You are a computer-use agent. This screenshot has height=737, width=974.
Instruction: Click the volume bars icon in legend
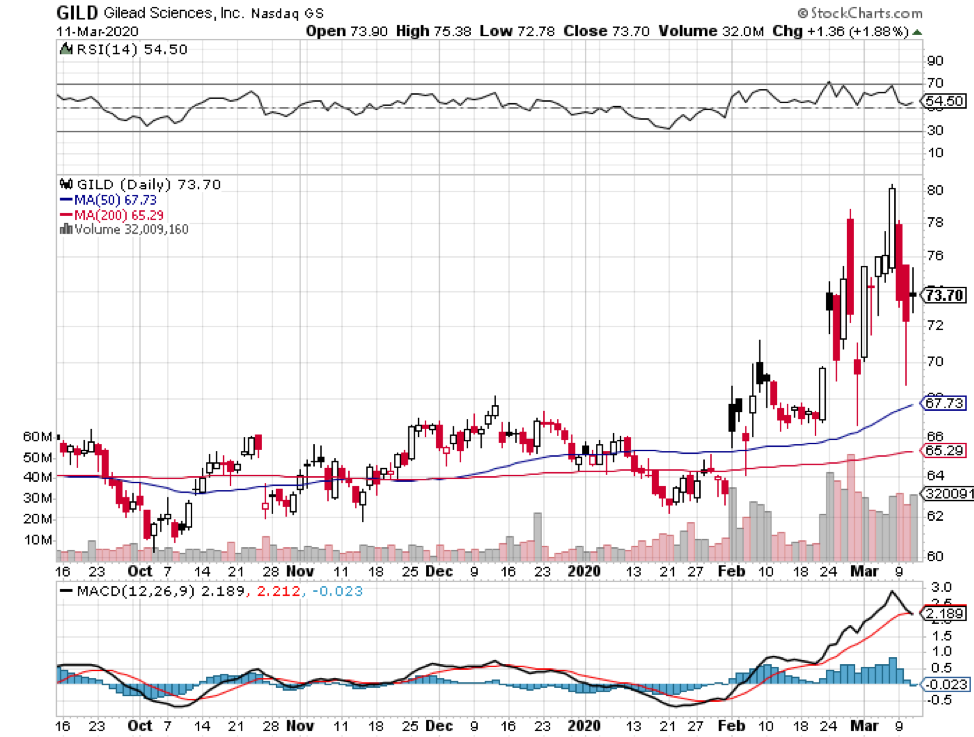click(x=67, y=229)
